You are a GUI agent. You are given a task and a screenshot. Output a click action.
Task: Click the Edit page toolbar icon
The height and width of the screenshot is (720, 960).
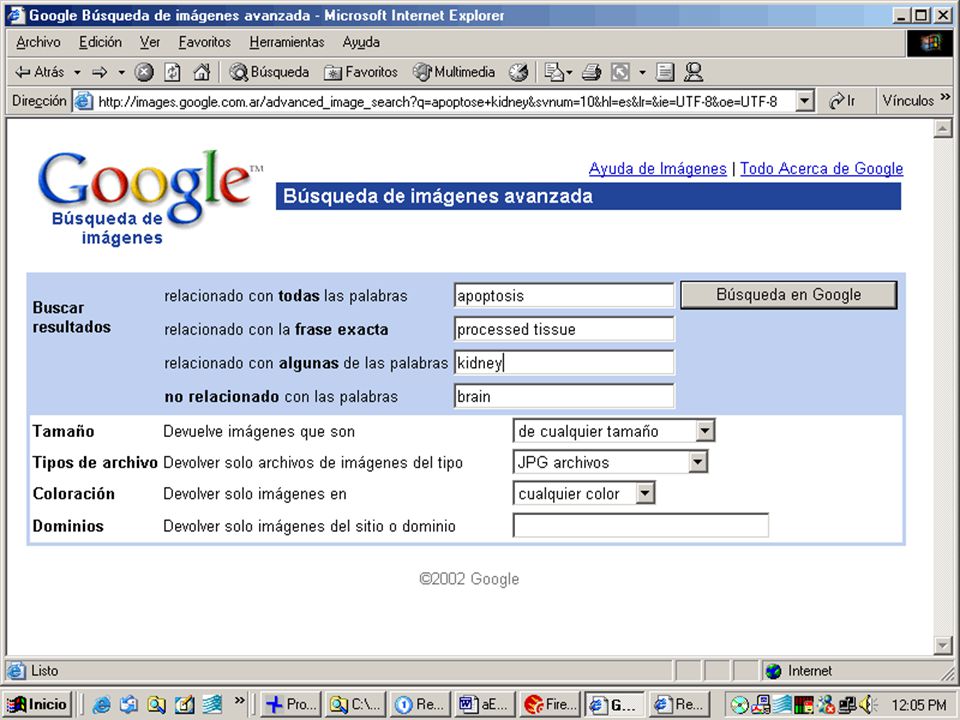pos(620,72)
